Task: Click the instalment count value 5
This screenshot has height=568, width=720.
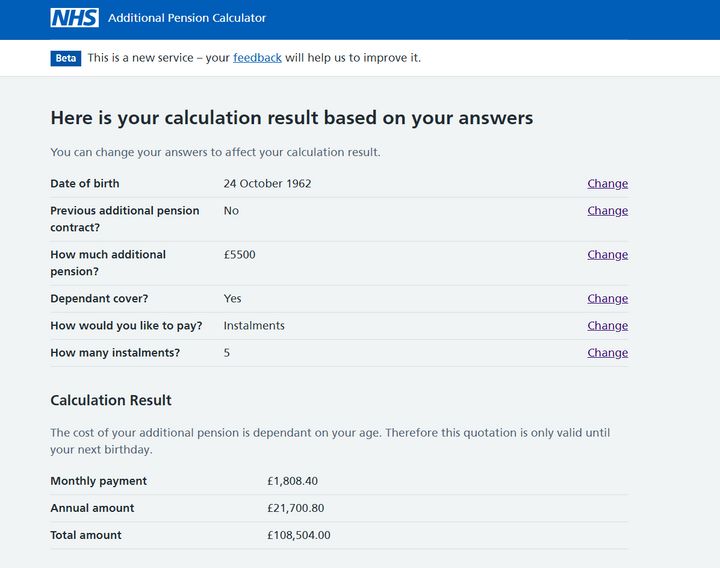Action: pyautogui.click(x=227, y=353)
